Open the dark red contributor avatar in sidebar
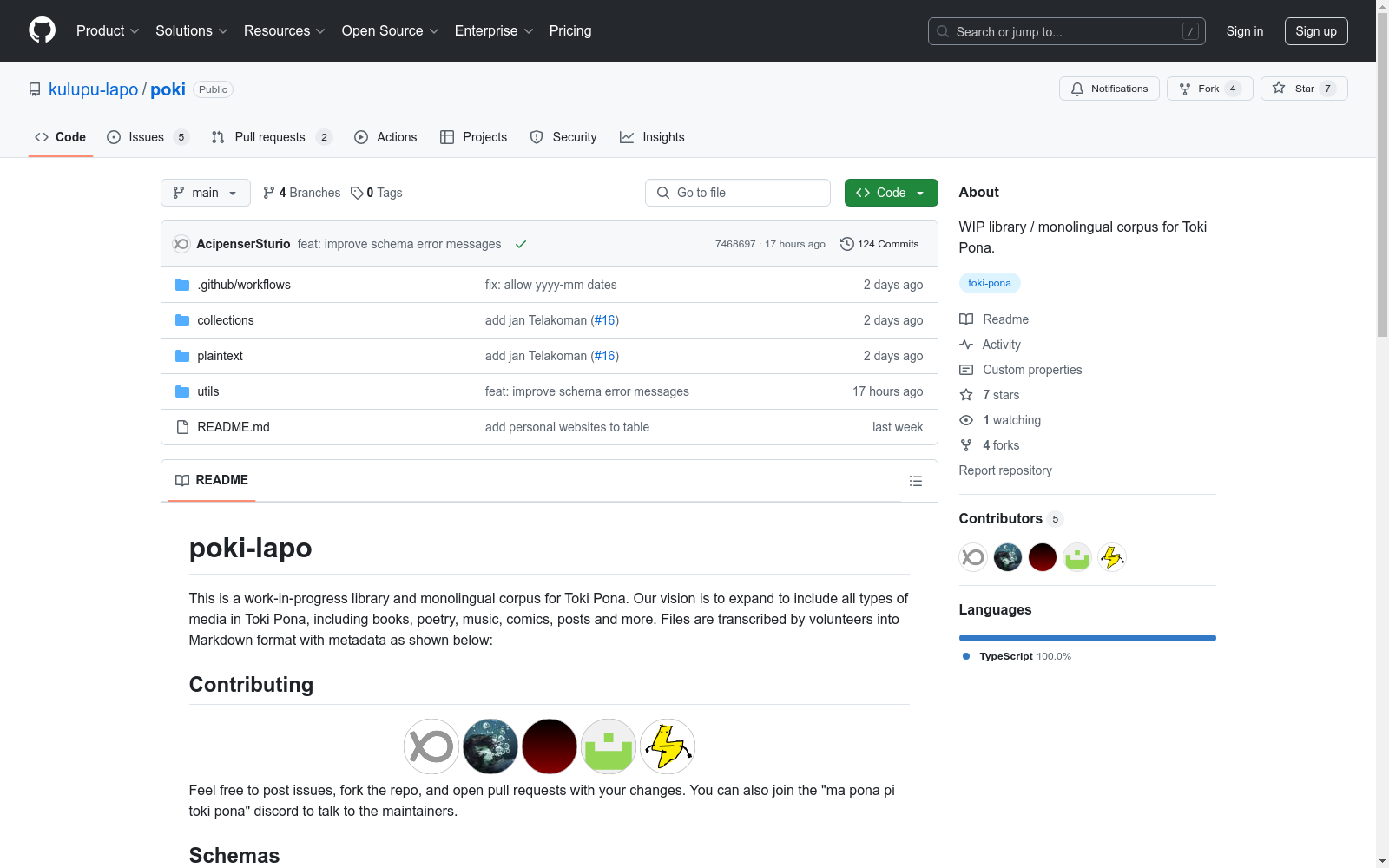Image resolution: width=1389 pixels, height=868 pixels. coord(1043,557)
